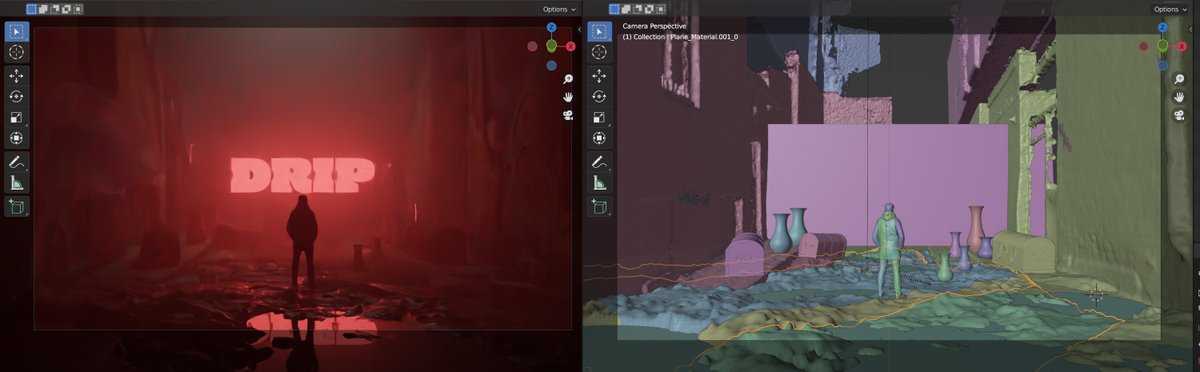Enable Subtract selection mode in right viewport header
Screen dimensions: 1200x372
click(x=638, y=9)
